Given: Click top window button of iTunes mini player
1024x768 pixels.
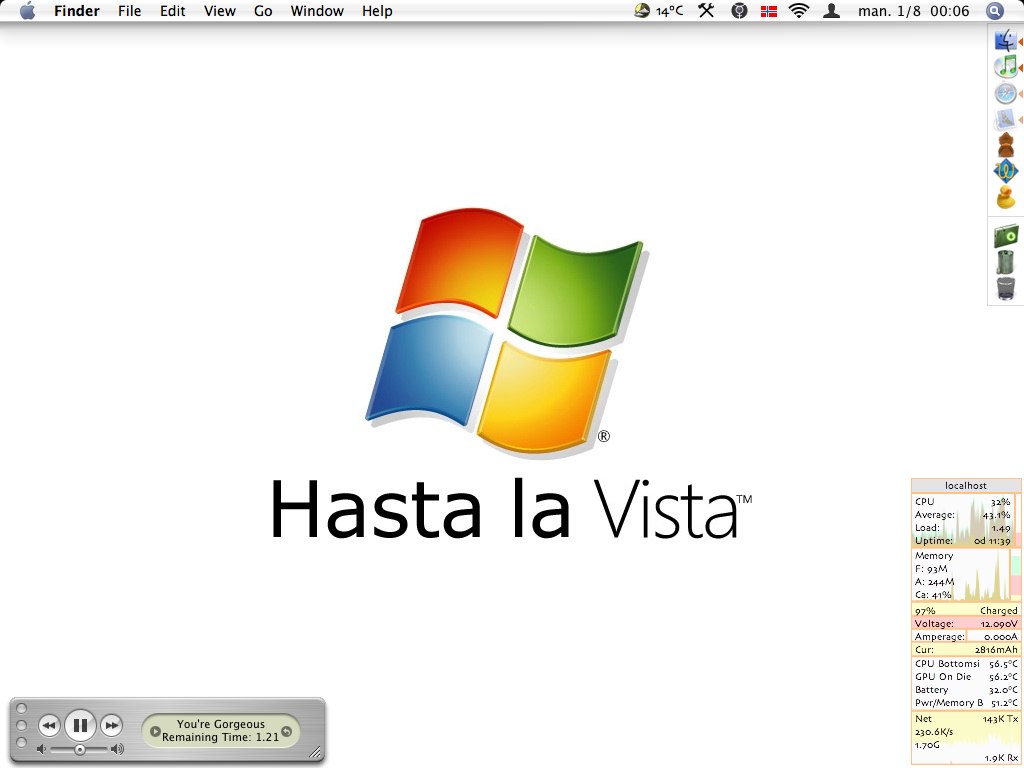Looking at the screenshot, I should (21, 708).
